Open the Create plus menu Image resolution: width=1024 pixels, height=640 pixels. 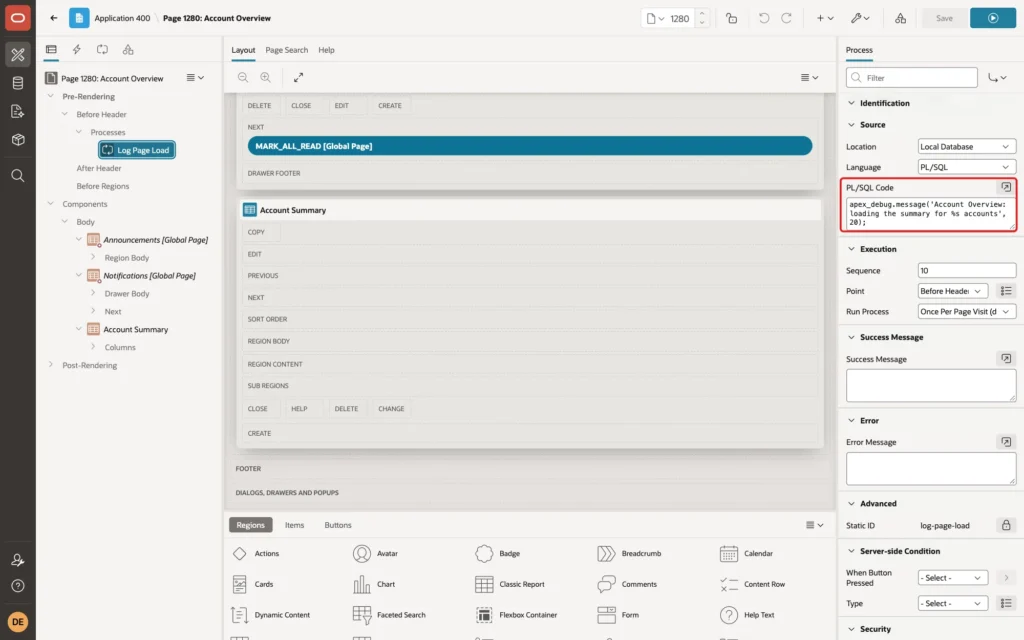pyautogui.click(x=825, y=18)
